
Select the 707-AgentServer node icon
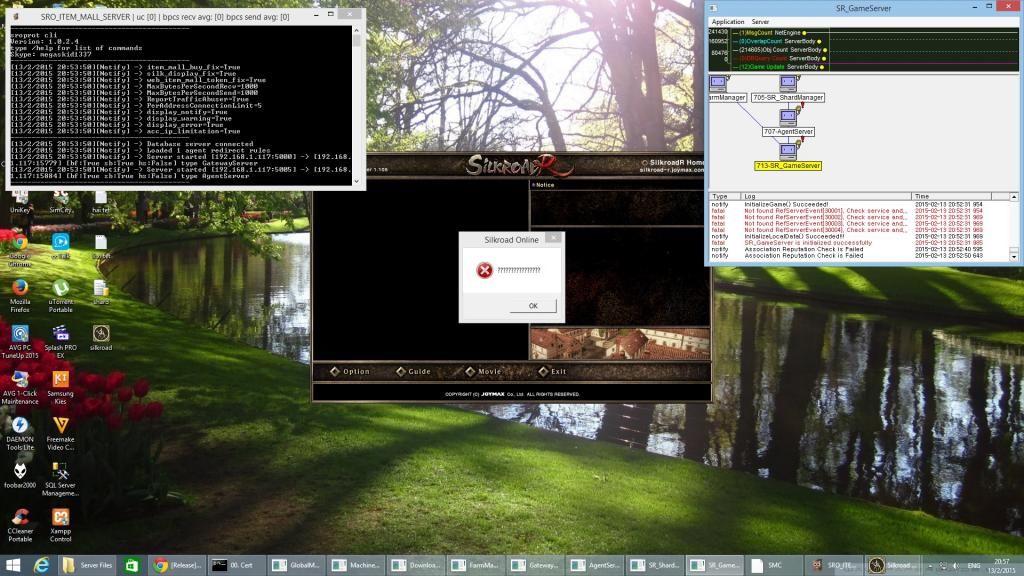point(788,116)
